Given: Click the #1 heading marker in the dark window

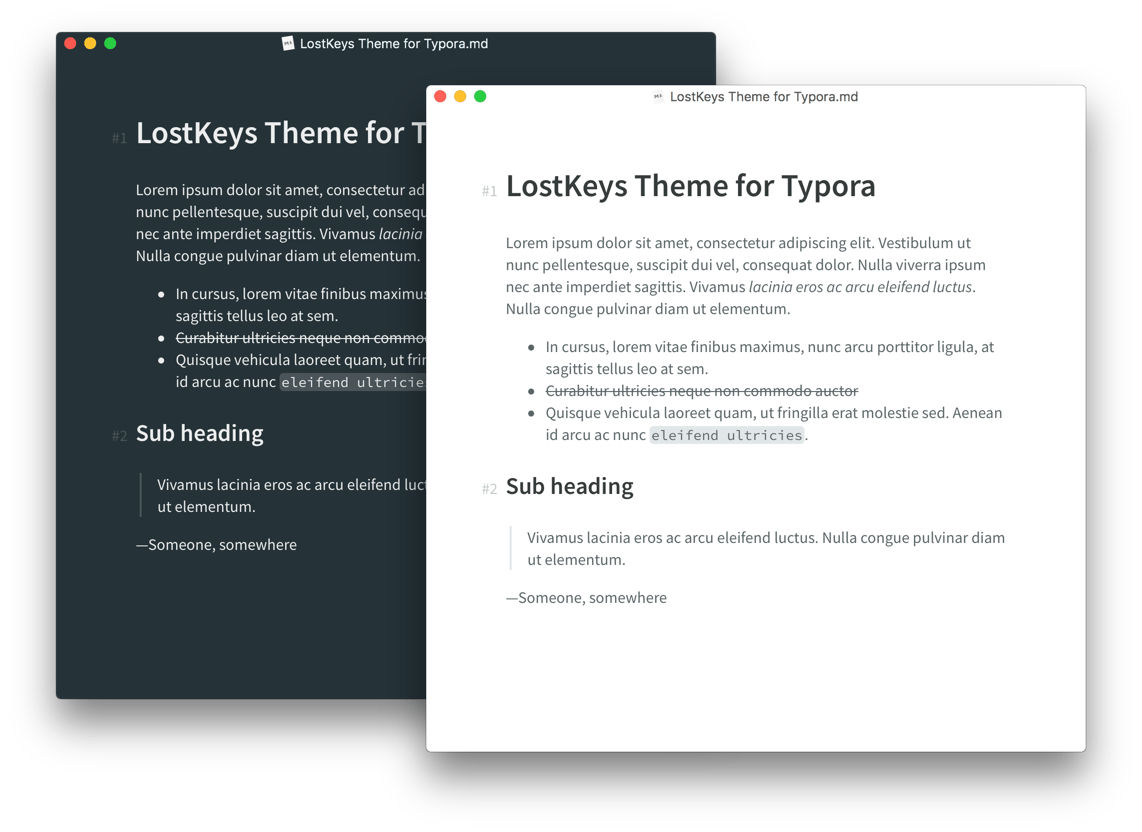Looking at the screenshot, I should pos(119,138).
